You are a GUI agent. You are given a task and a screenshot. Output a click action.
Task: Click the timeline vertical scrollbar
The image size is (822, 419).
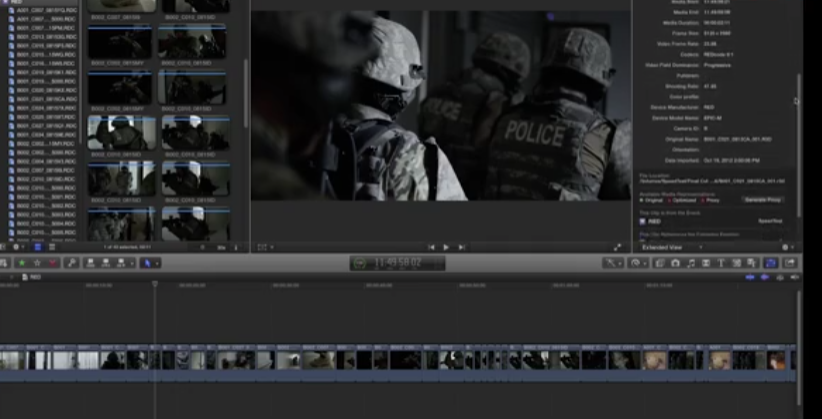(x=798, y=346)
